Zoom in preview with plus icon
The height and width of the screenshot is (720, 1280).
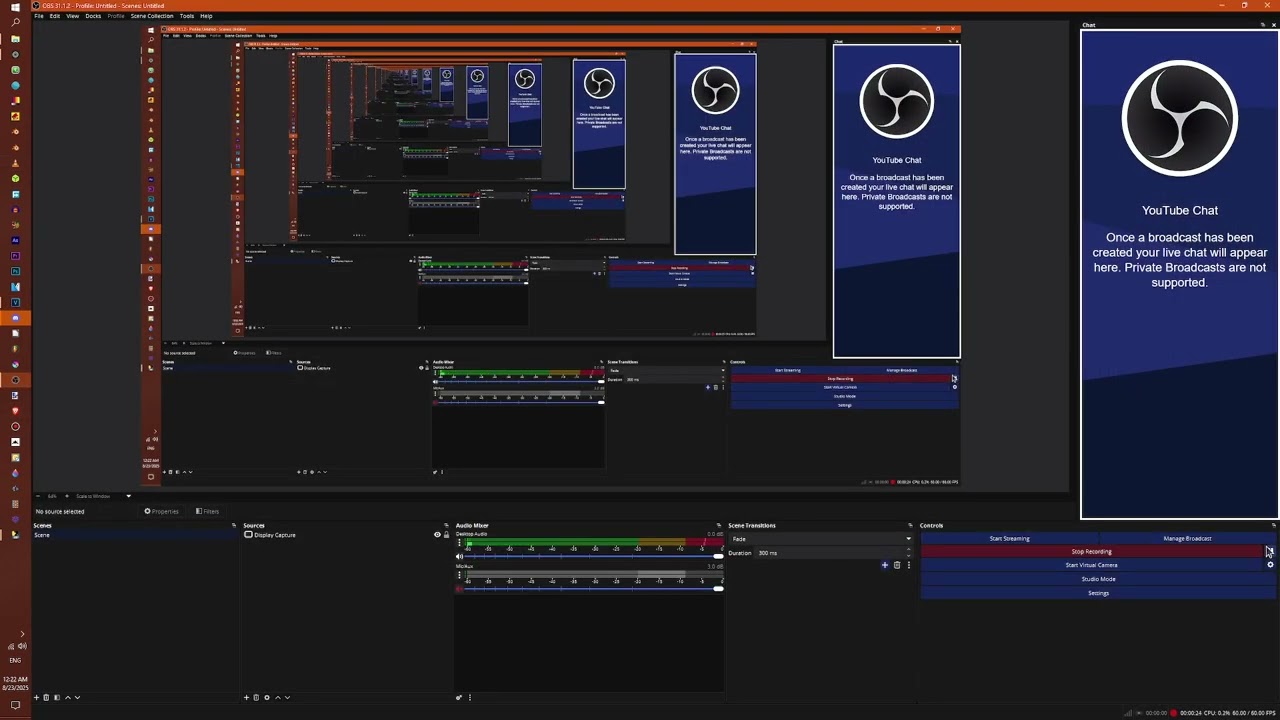pyautogui.click(x=67, y=496)
